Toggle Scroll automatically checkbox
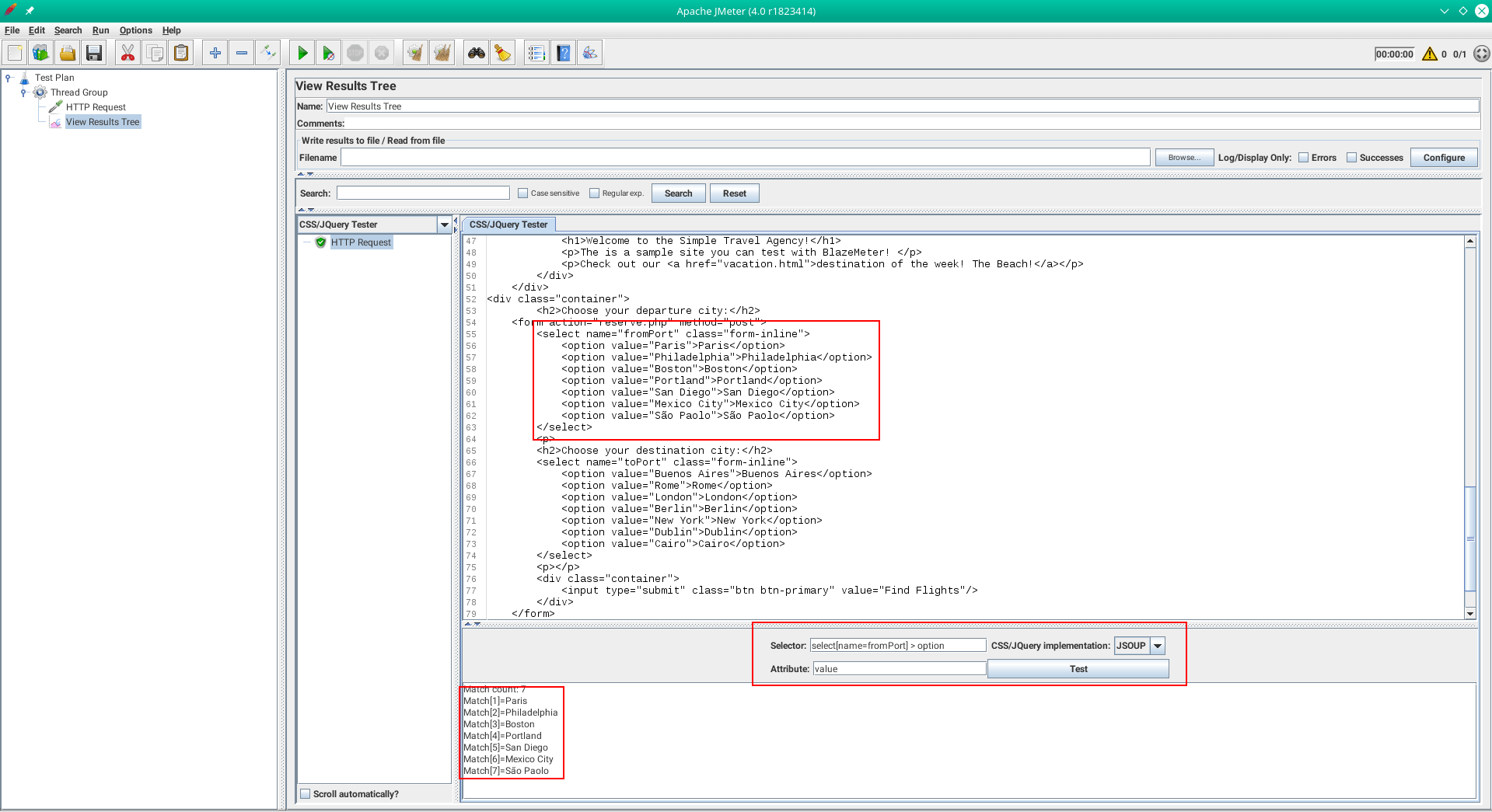The image size is (1492, 812). pyautogui.click(x=306, y=794)
